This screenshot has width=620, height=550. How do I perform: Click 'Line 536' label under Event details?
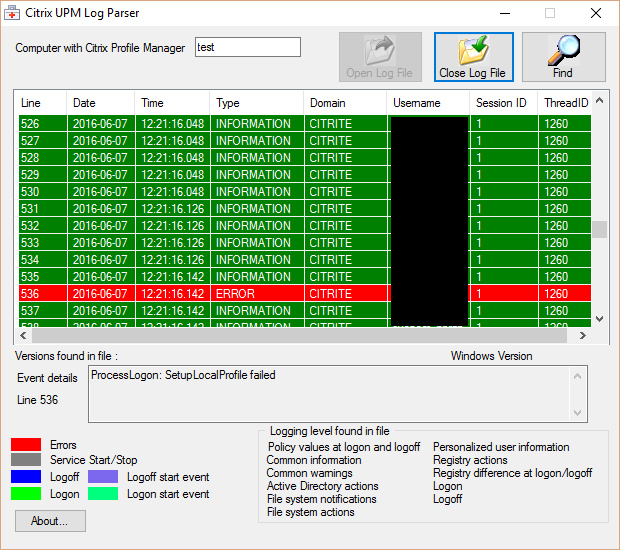tap(38, 400)
